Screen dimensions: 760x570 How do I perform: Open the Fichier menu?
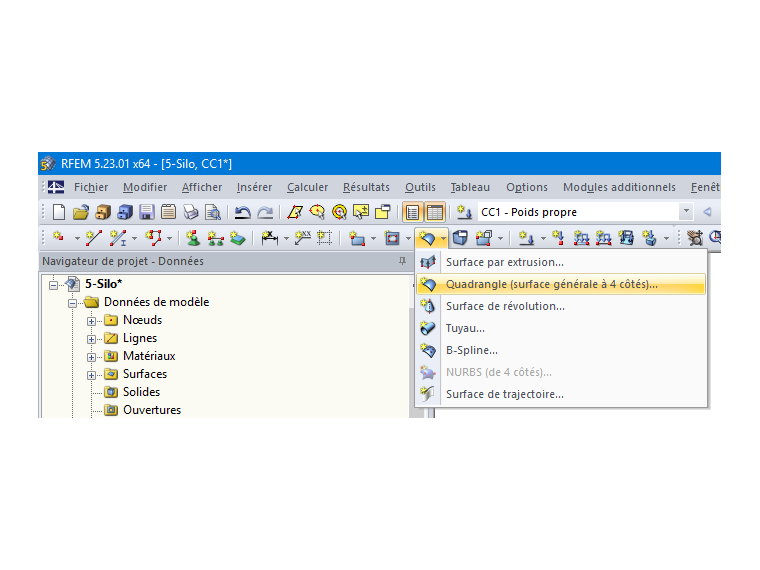point(91,187)
